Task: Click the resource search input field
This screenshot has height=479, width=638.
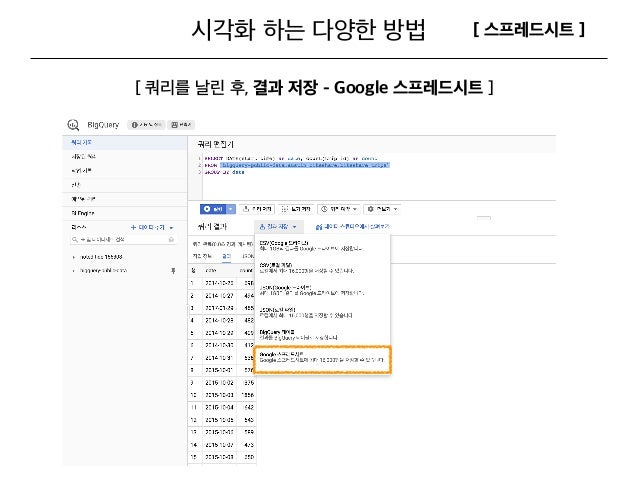Action: pyautogui.click(x=123, y=240)
